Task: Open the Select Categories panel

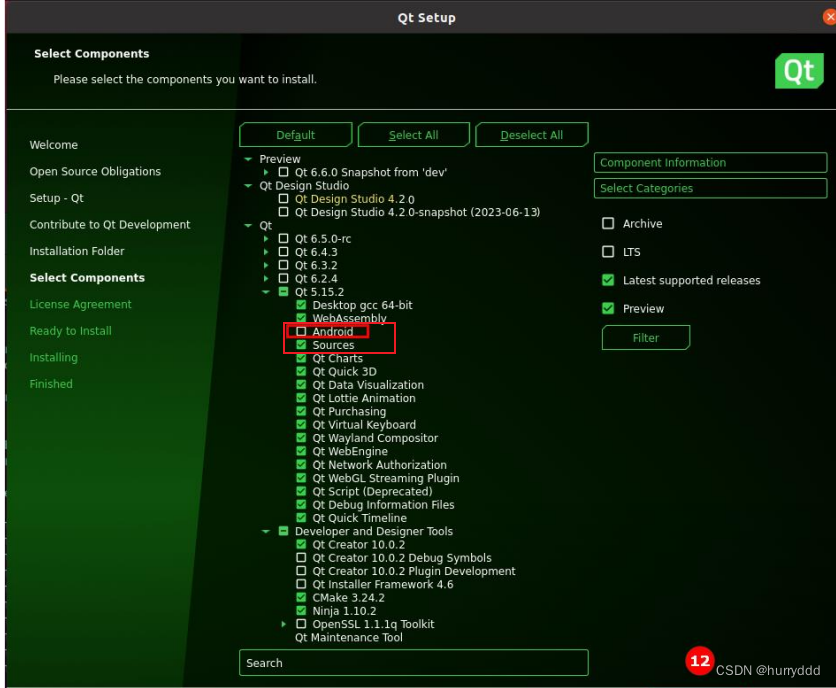Action: [x=710, y=188]
